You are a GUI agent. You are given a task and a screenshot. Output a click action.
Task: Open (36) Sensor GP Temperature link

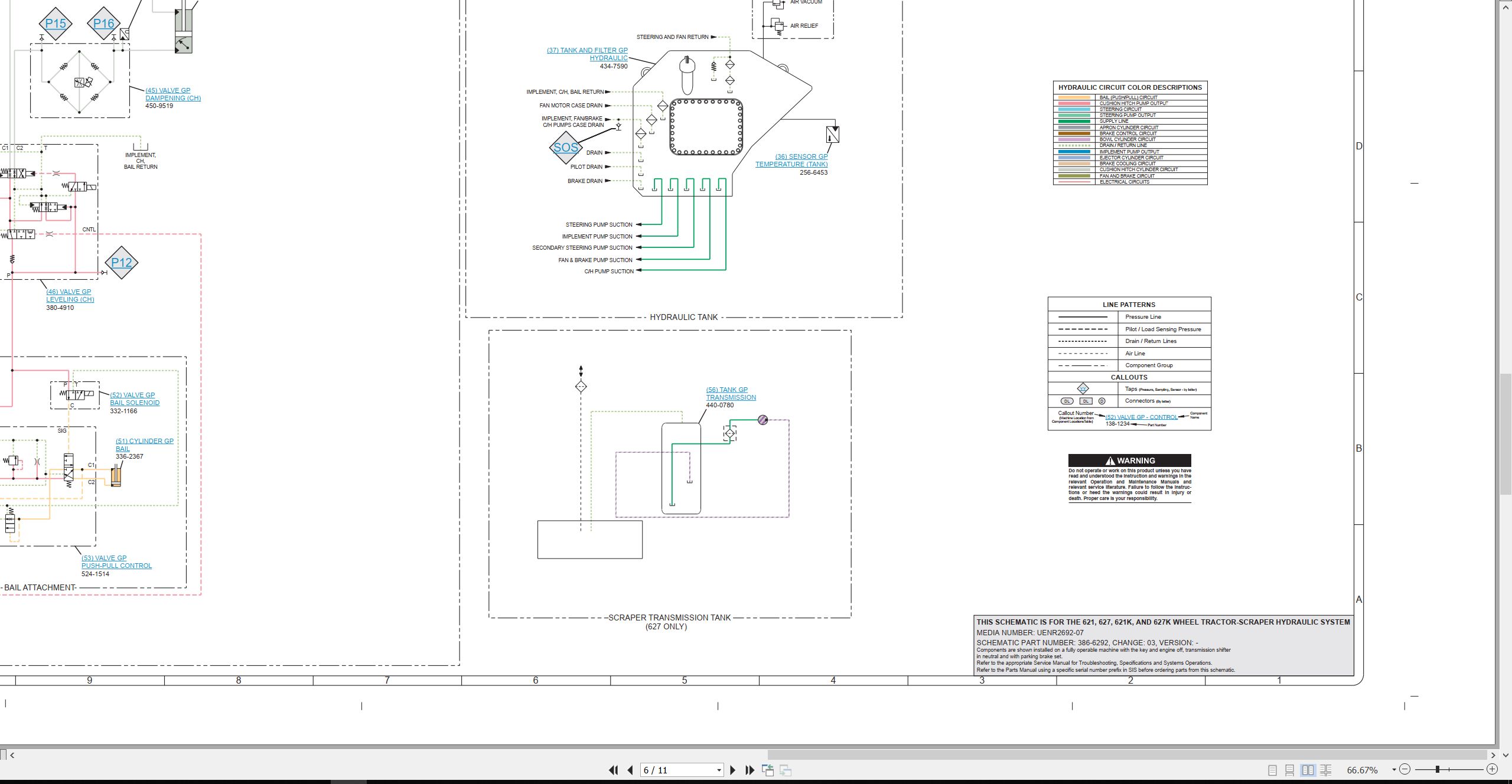pos(791,161)
